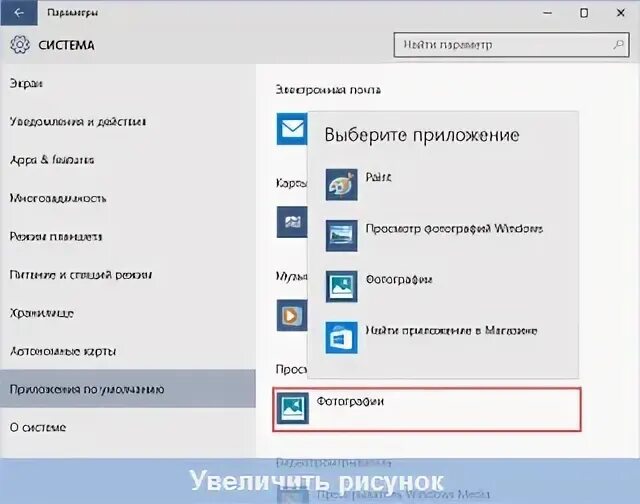Open the Экран settings section
The width and height of the screenshot is (640, 504).
[x=128, y=83]
